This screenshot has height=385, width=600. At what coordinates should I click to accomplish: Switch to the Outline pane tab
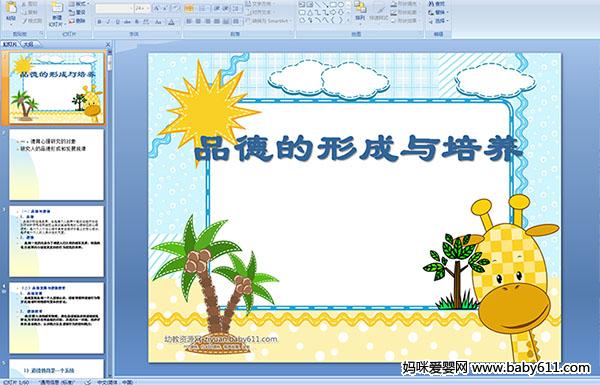pos(28,44)
